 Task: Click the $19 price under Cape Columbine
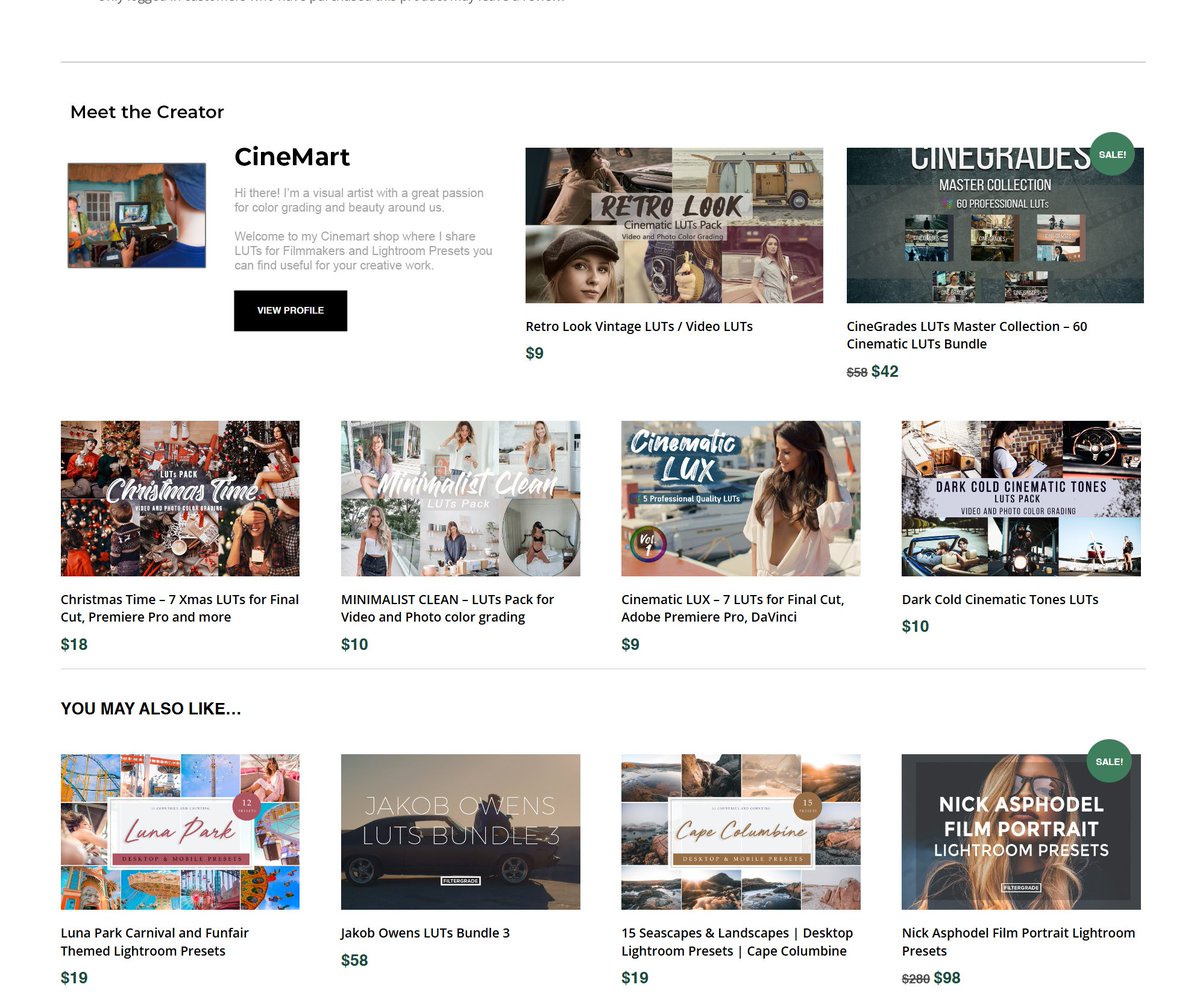coord(635,978)
